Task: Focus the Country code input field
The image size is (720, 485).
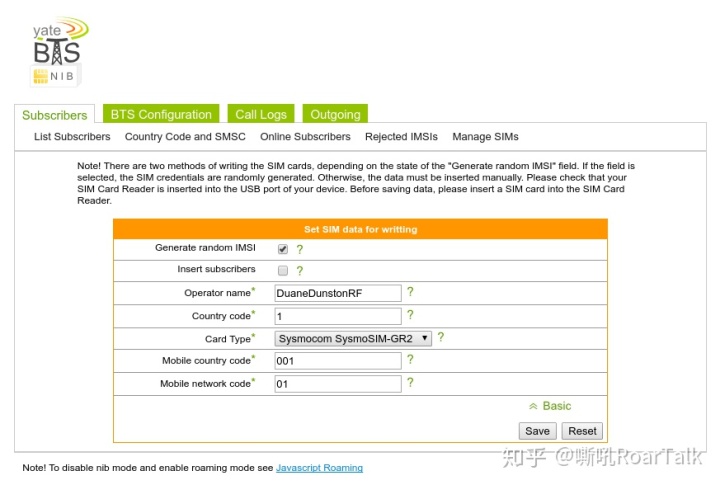Action: (x=338, y=316)
